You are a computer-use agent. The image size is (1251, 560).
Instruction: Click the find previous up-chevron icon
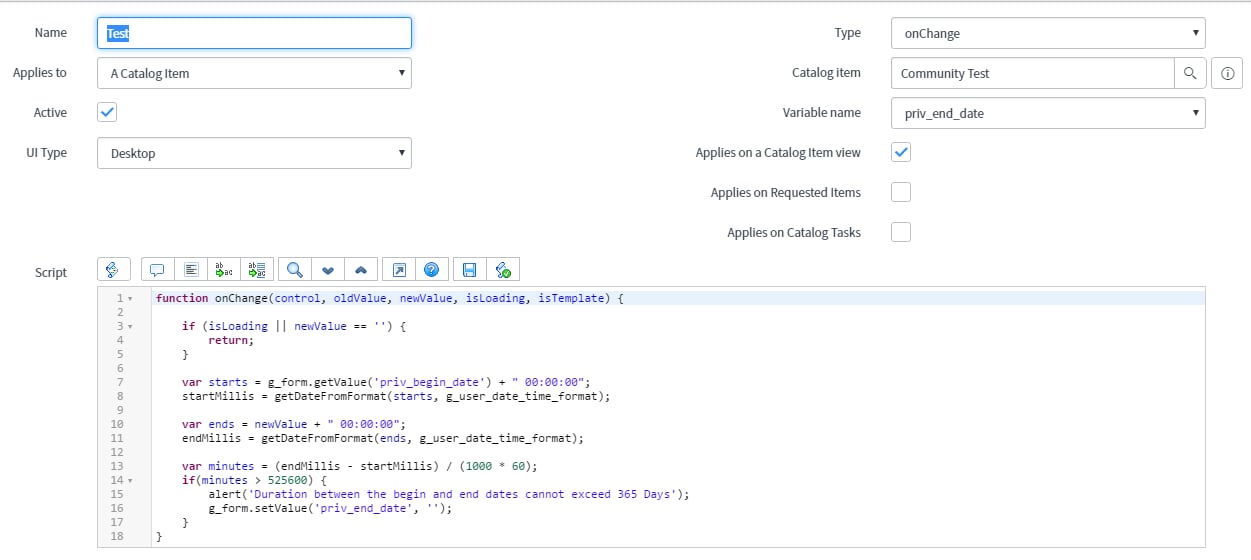360,270
